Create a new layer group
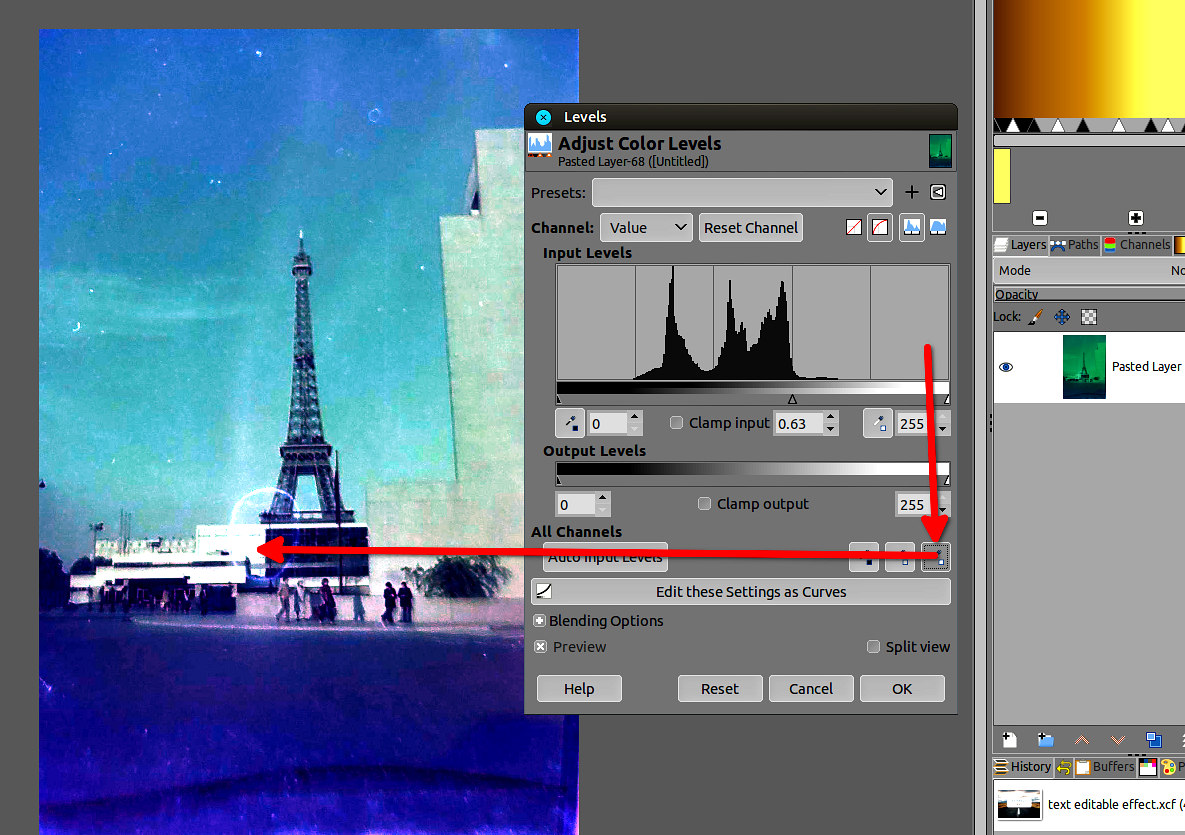The height and width of the screenshot is (835, 1185). pyautogui.click(x=1045, y=739)
